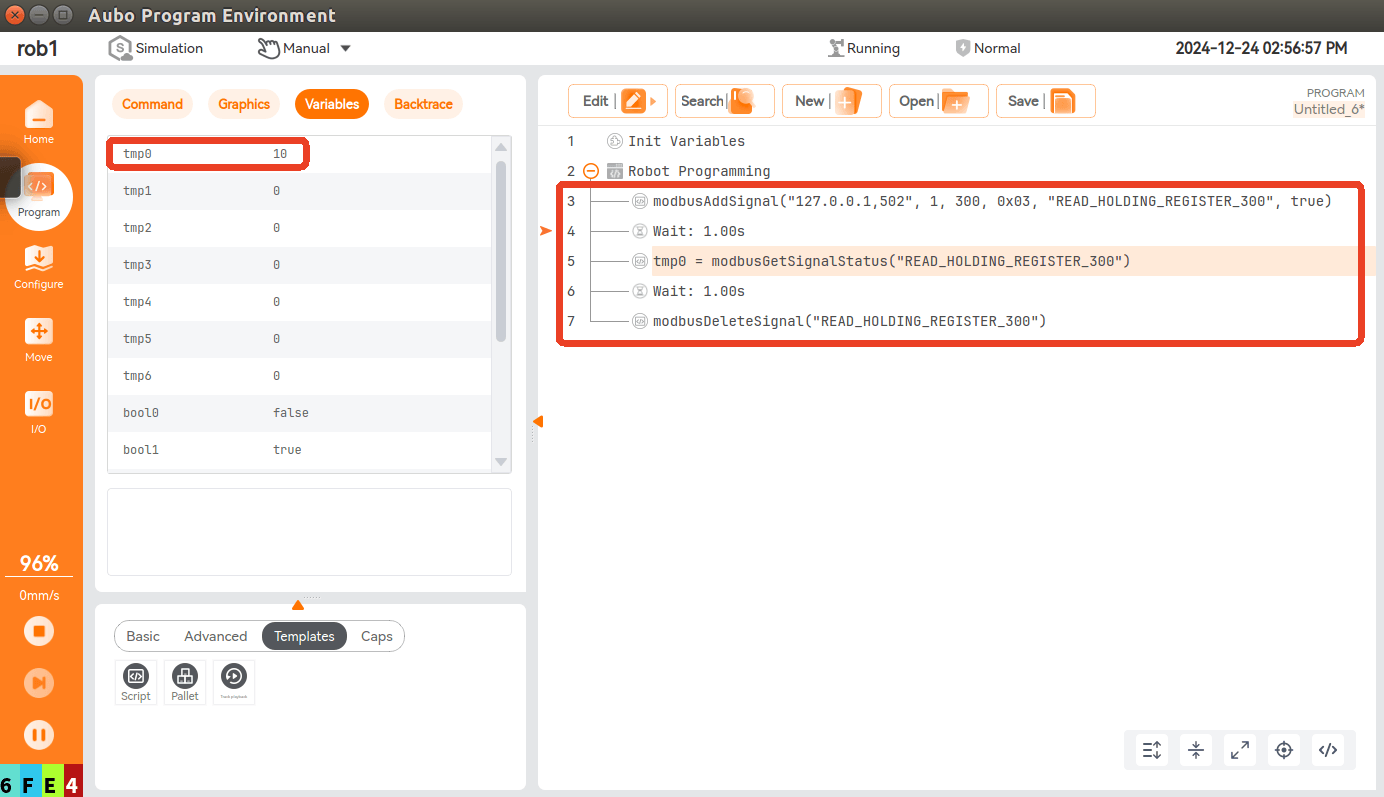Open the Manual mode dropdown
1384x797 pixels.
(305, 48)
